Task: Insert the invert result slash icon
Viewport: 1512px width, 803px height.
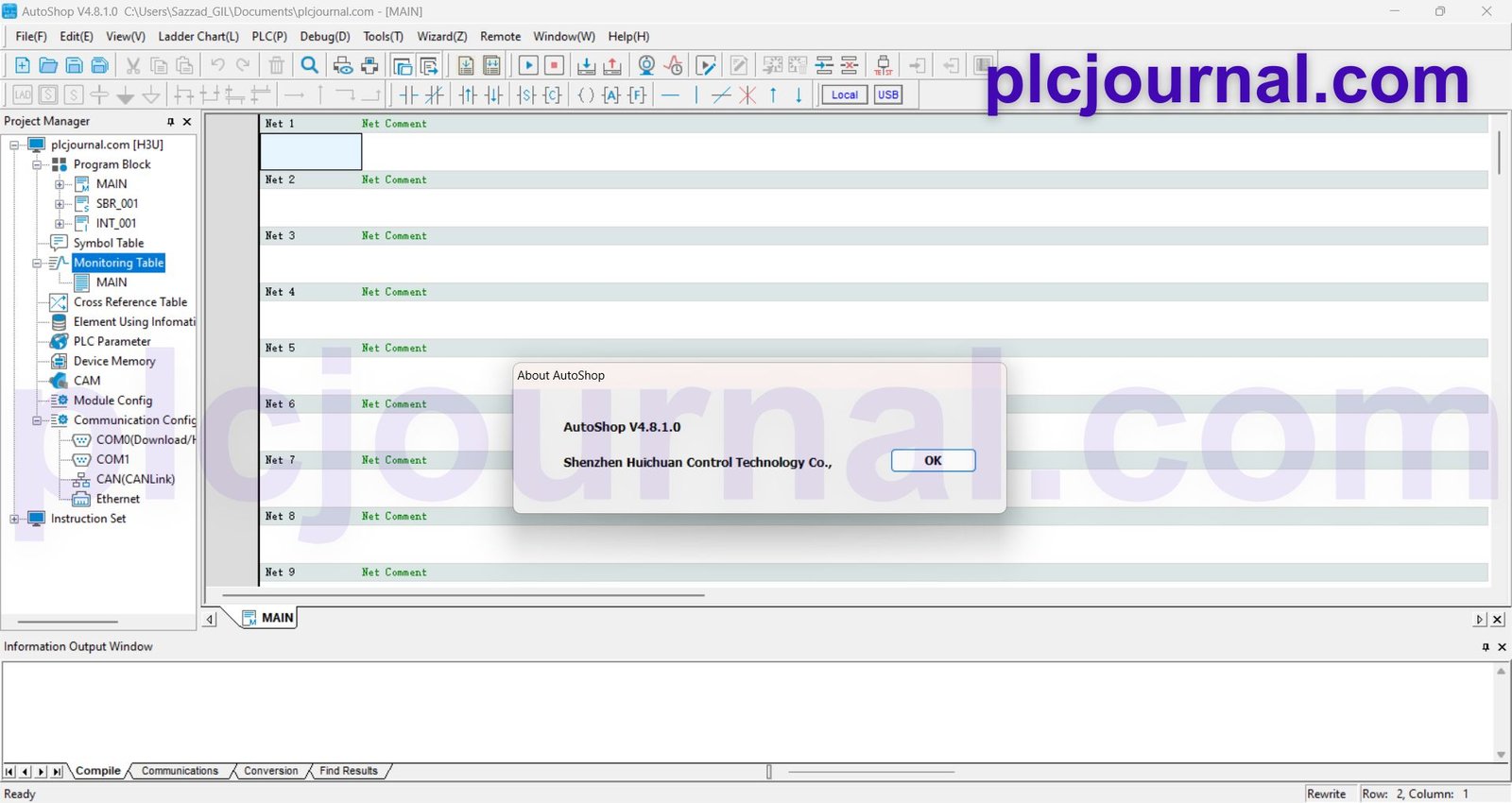Action: tap(721, 94)
